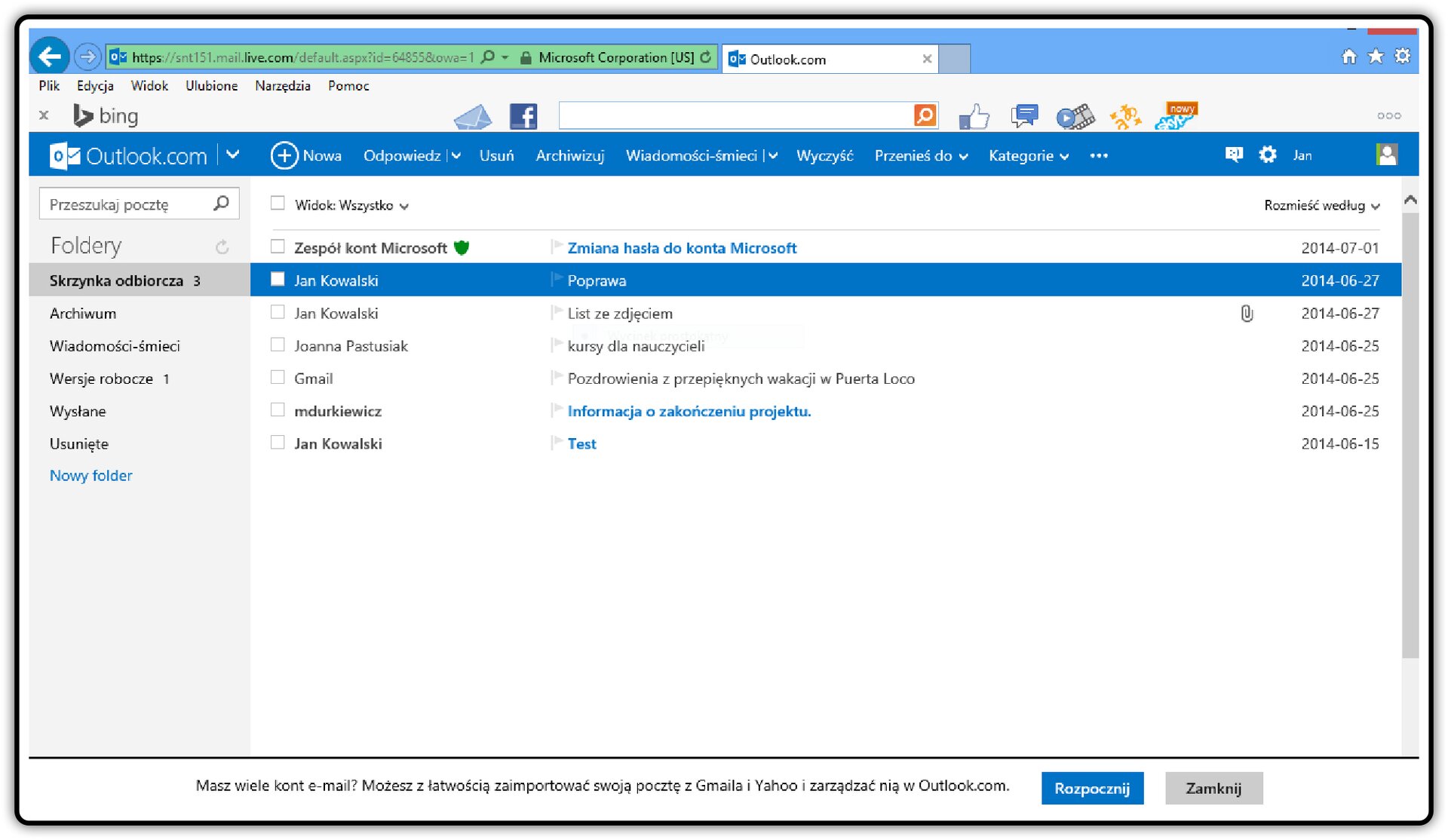This screenshot has width=1448, height=840.
Task: Open browser tools gear icon
Action: 1403,56
